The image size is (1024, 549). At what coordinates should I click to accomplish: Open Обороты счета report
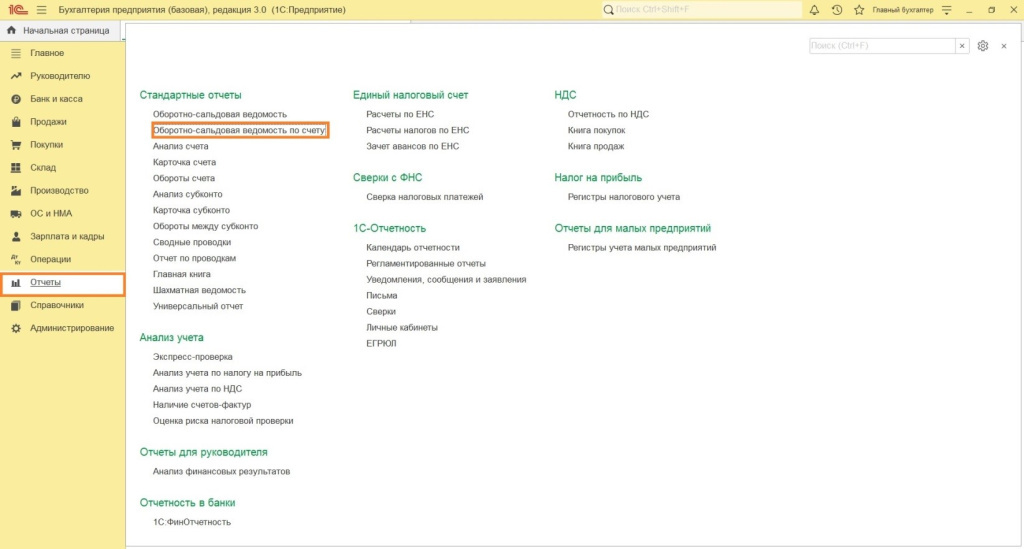pos(184,178)
